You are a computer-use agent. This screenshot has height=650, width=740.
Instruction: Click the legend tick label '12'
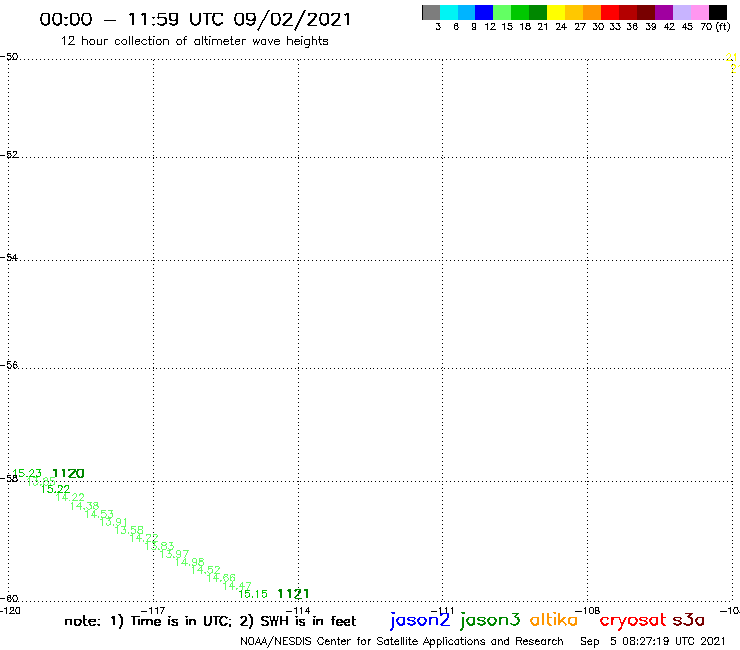pyautogui.click(x=490, y=27)
